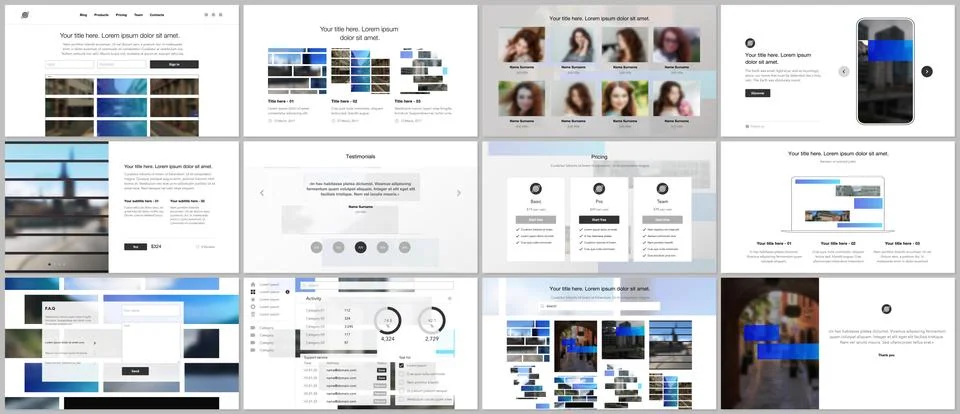The width and height of the screenshot is (960, 414).
Task: Click the donut chart above 4,324
Action: [388, 320]
